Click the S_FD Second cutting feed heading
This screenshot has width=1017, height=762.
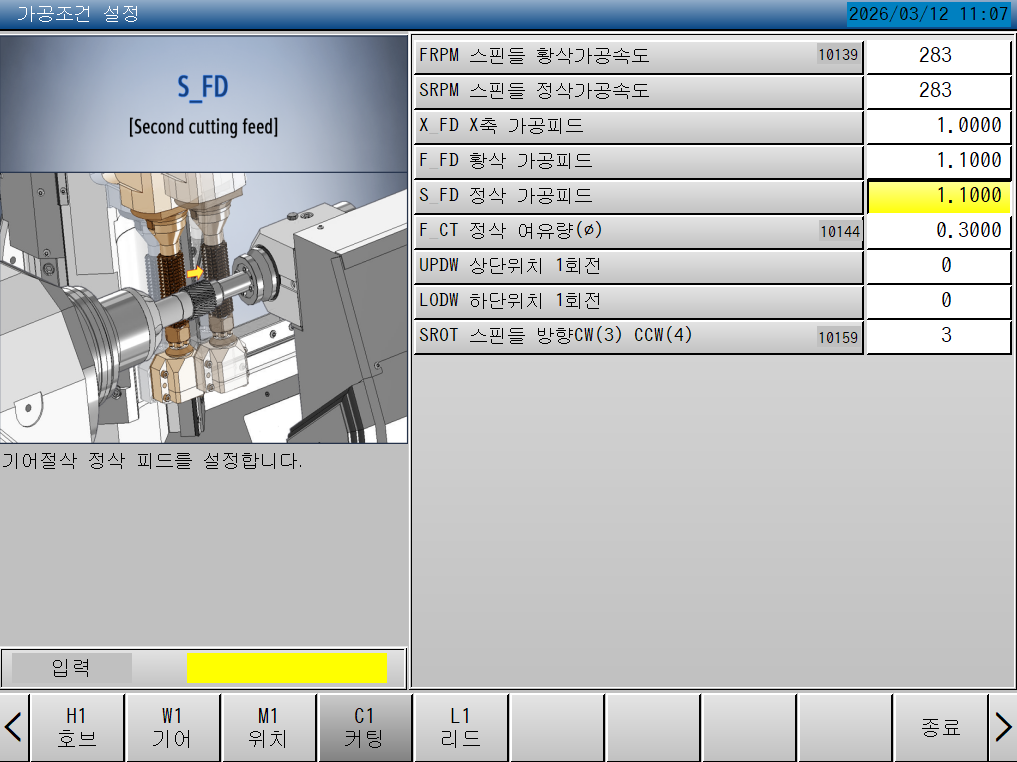(x=204, y=104)
